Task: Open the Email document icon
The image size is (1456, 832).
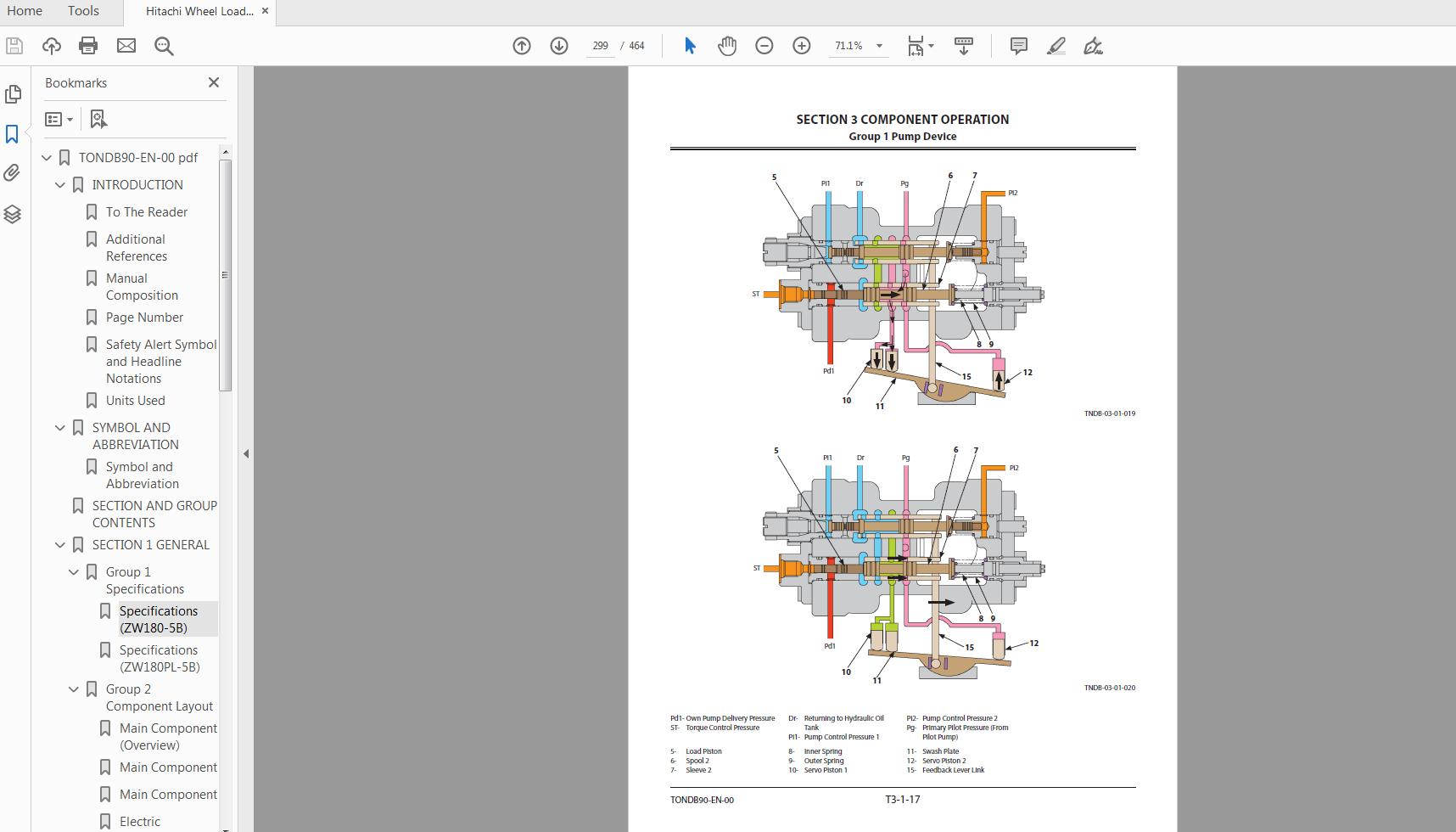Action: pyautogui.click(x=126, y=46)
